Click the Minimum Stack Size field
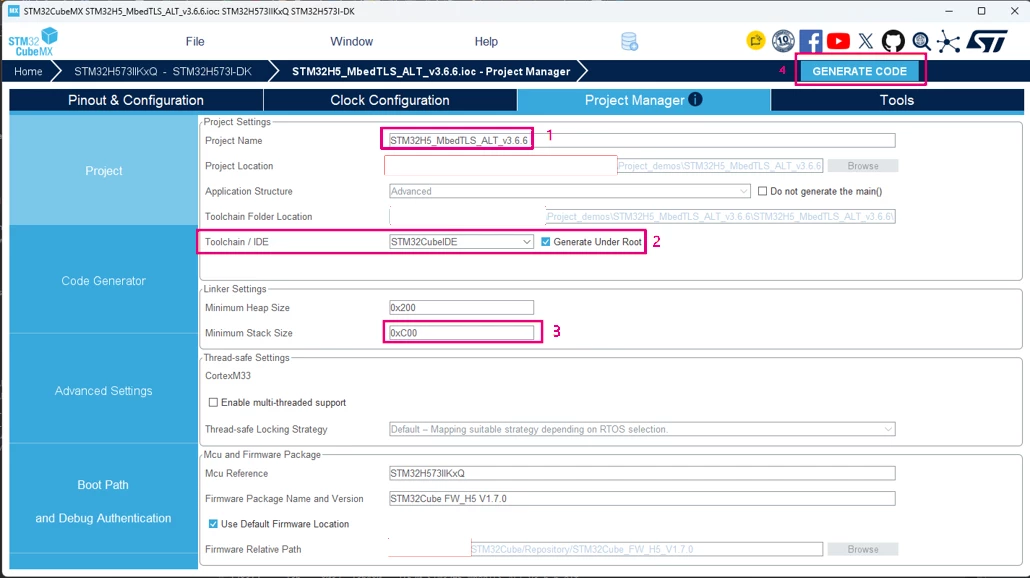This screenshot has height=578, width=1030. point(461,333)
